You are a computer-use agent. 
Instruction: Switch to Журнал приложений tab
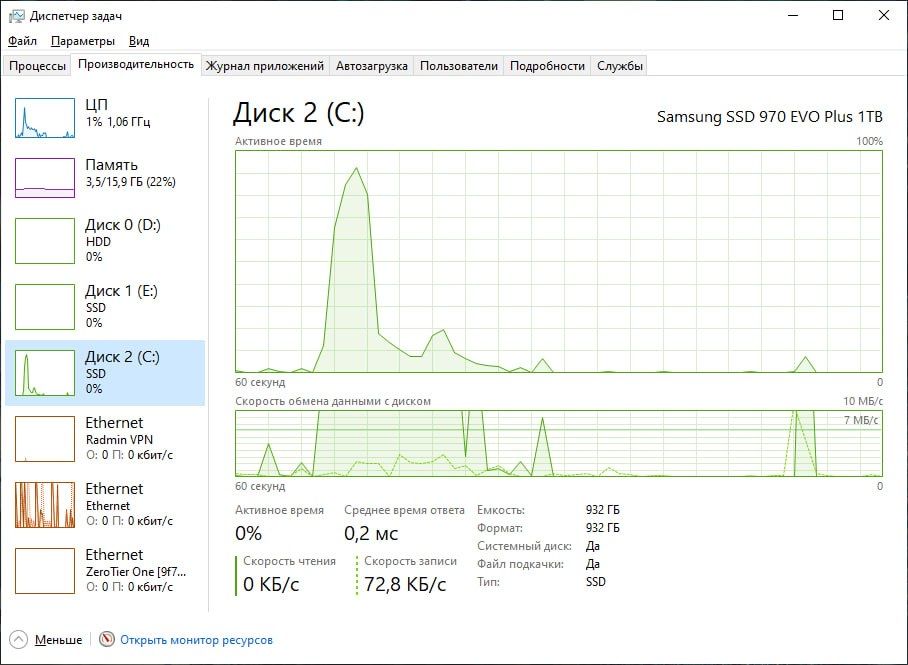pyautogui.click(x=265, y=66)
